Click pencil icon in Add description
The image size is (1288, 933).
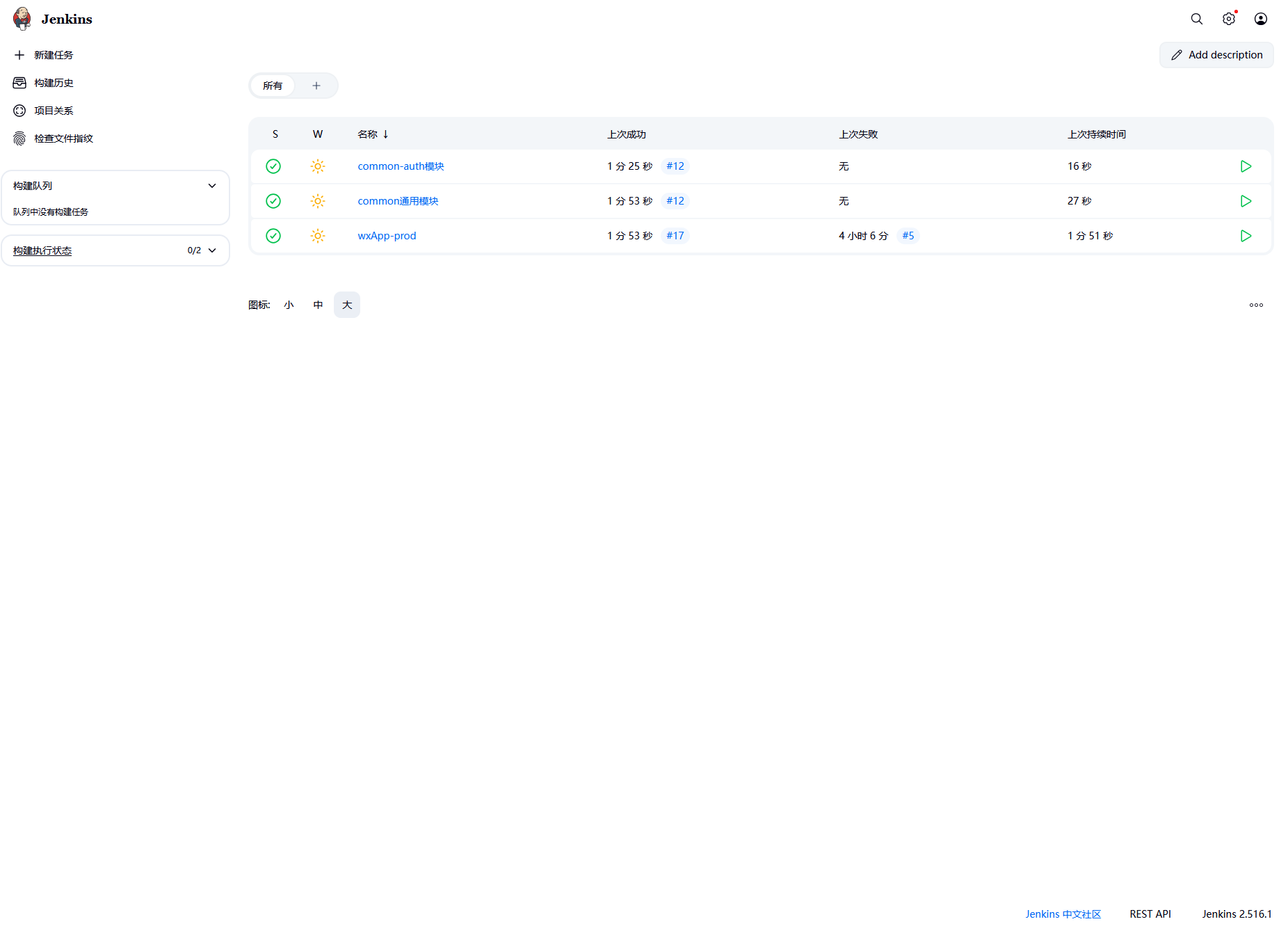1177,55
